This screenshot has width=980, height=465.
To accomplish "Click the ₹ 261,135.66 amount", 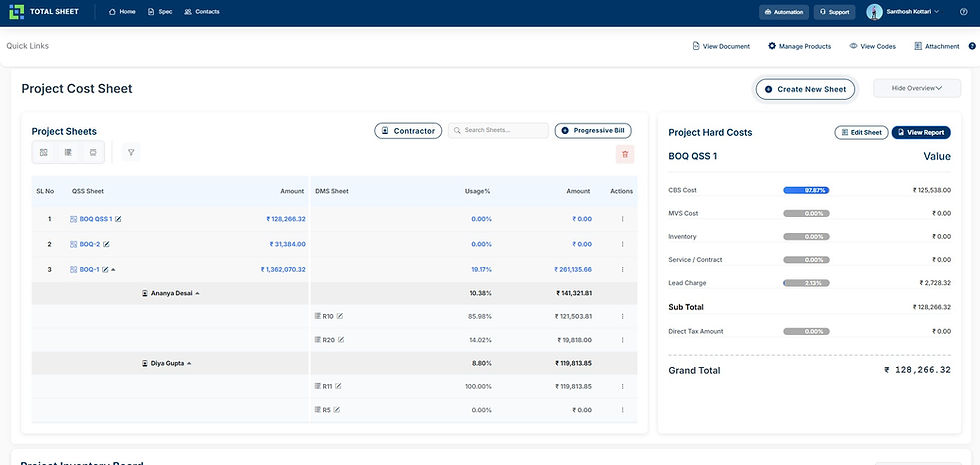I will pyautogui.click(x=573, y=269).
